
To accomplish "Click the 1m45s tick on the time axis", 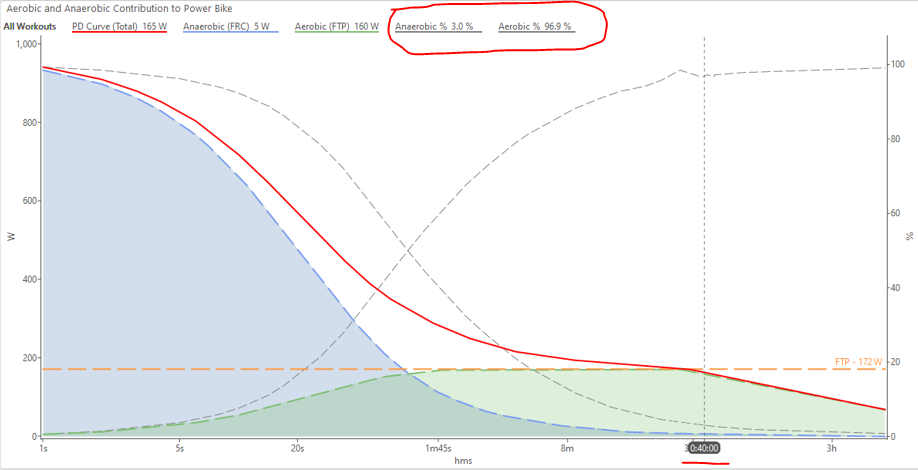I will (437, 448).
